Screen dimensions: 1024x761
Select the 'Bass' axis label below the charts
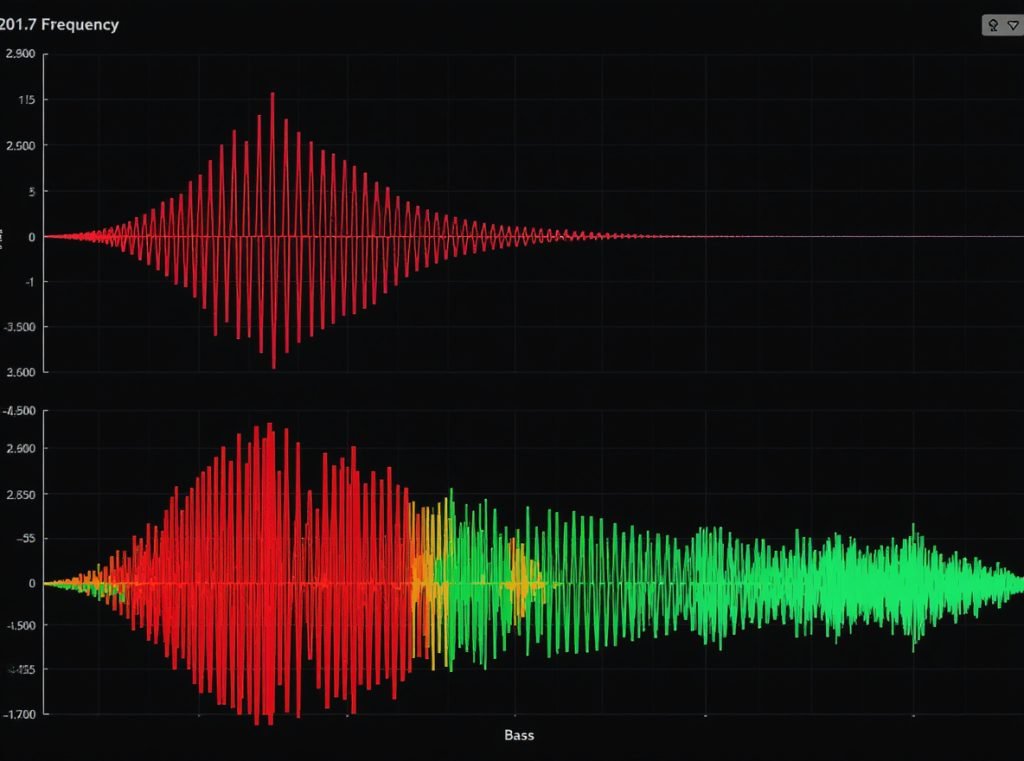tap(519, 735)
